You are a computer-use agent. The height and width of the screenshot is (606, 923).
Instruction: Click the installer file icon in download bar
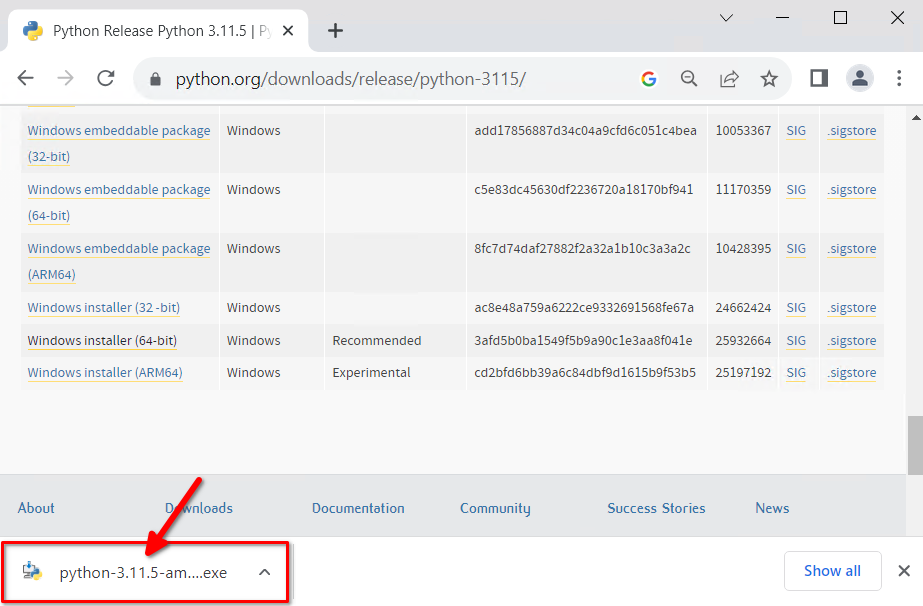(x=32, y=571)
